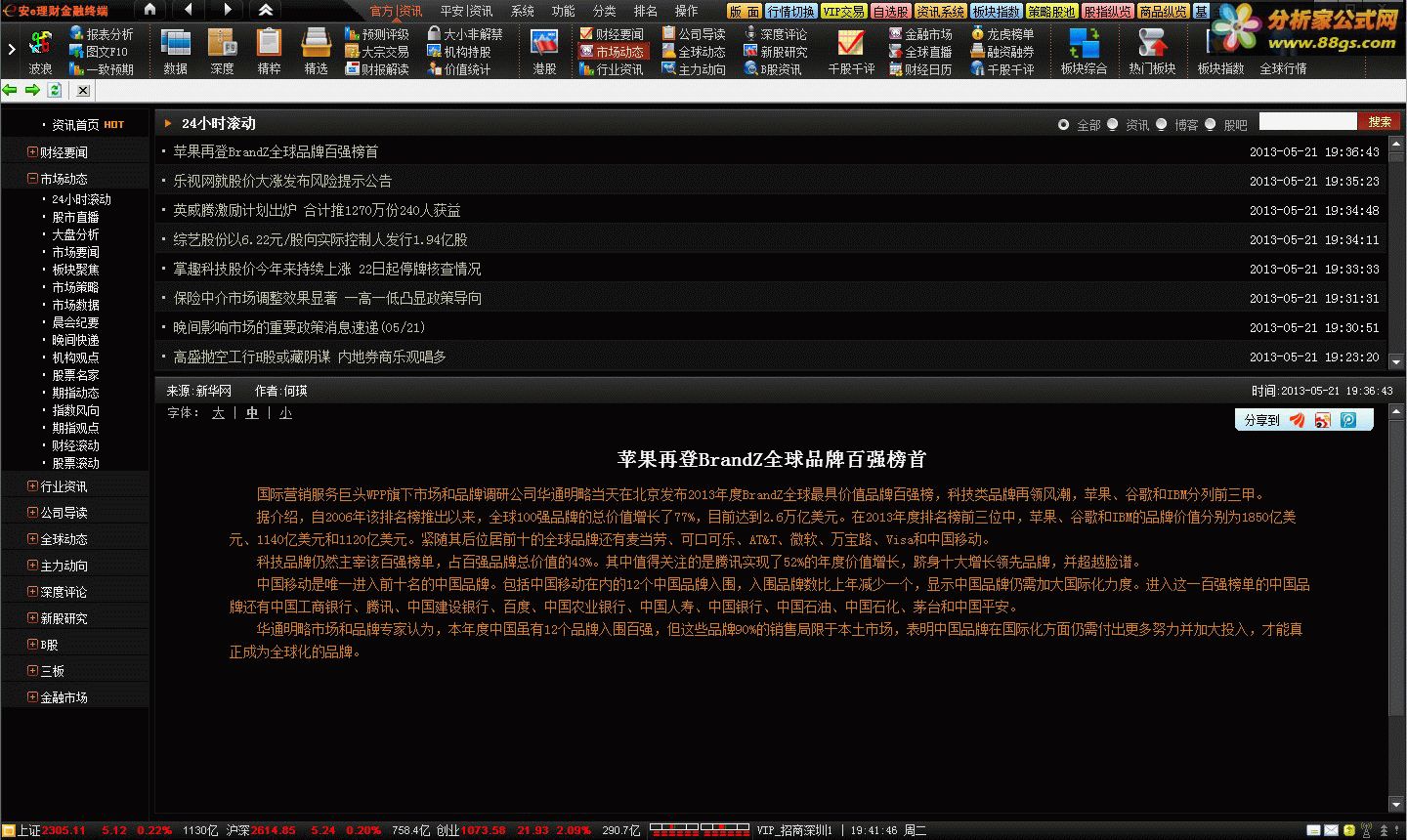Expand the 金融市场 tree node
The image size is (1407, 840).
[32, 696]
